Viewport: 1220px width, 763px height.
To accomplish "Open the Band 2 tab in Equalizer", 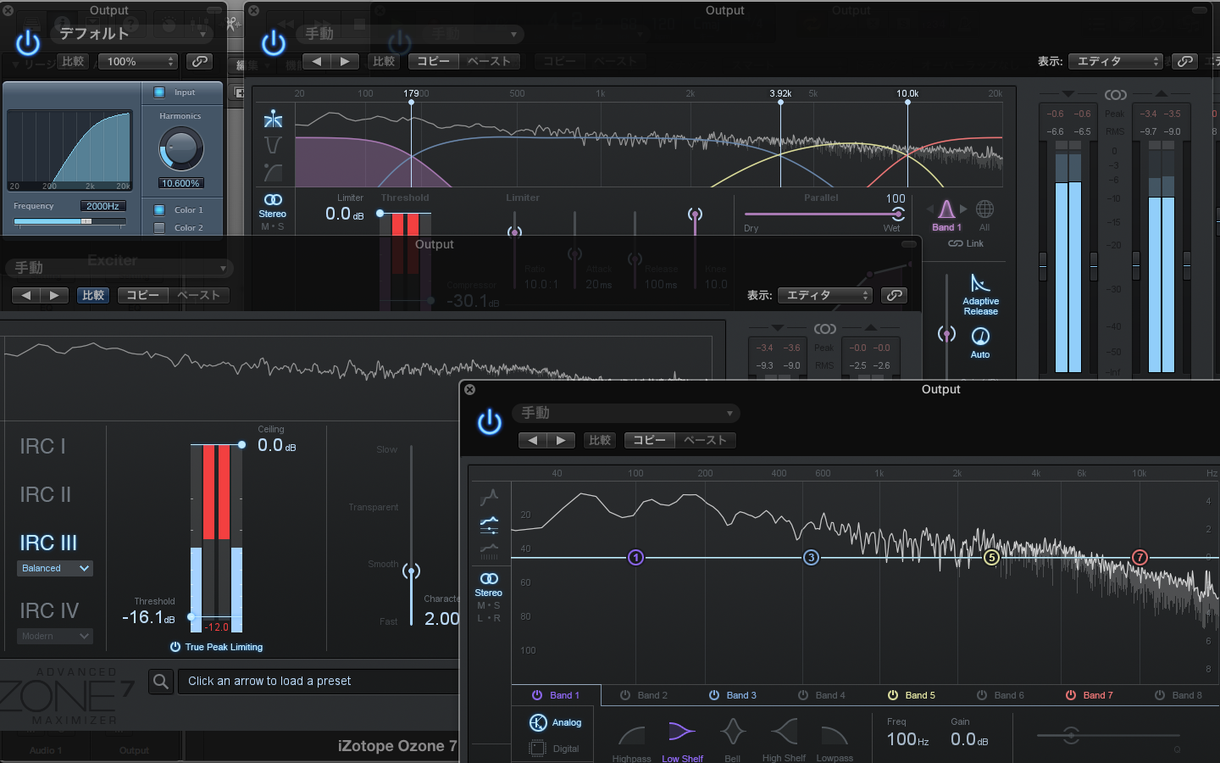I will coord(644,695).
